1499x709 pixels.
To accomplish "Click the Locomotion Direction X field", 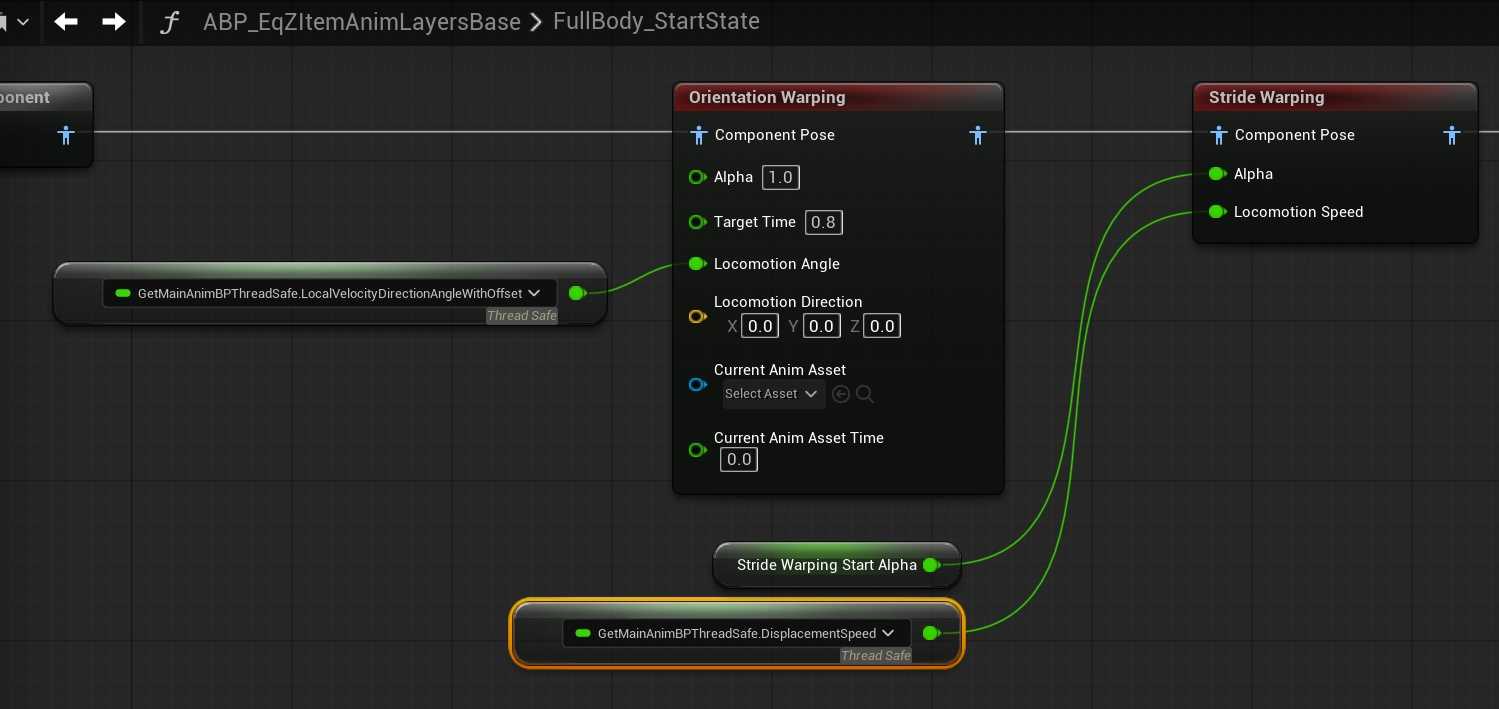I will click(x=760, y=326).
